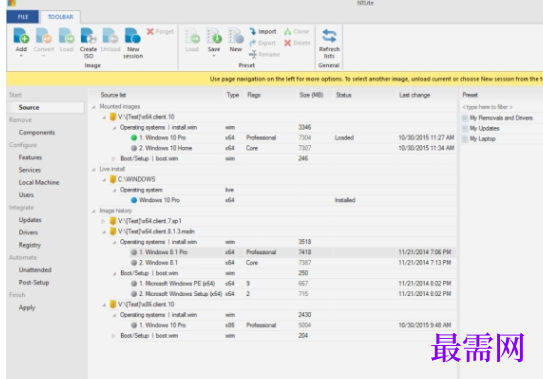Click the folder icon for C:\WINDOWS
Screen dimensions: 543x379
[113, 179]
